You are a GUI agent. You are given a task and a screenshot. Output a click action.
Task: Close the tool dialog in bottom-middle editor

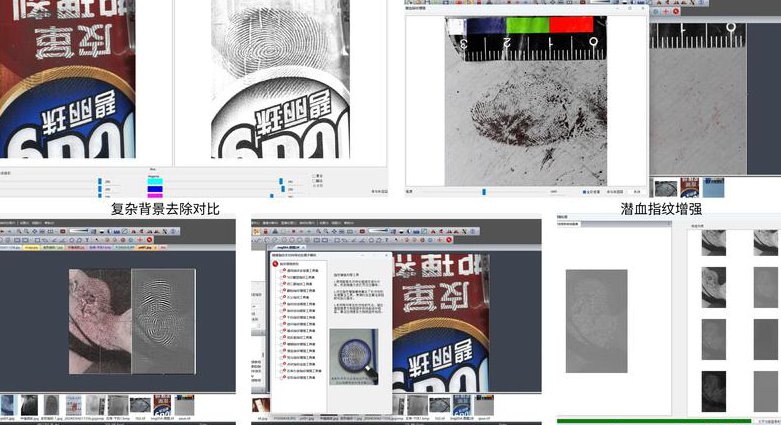click(x=387, y=255)
